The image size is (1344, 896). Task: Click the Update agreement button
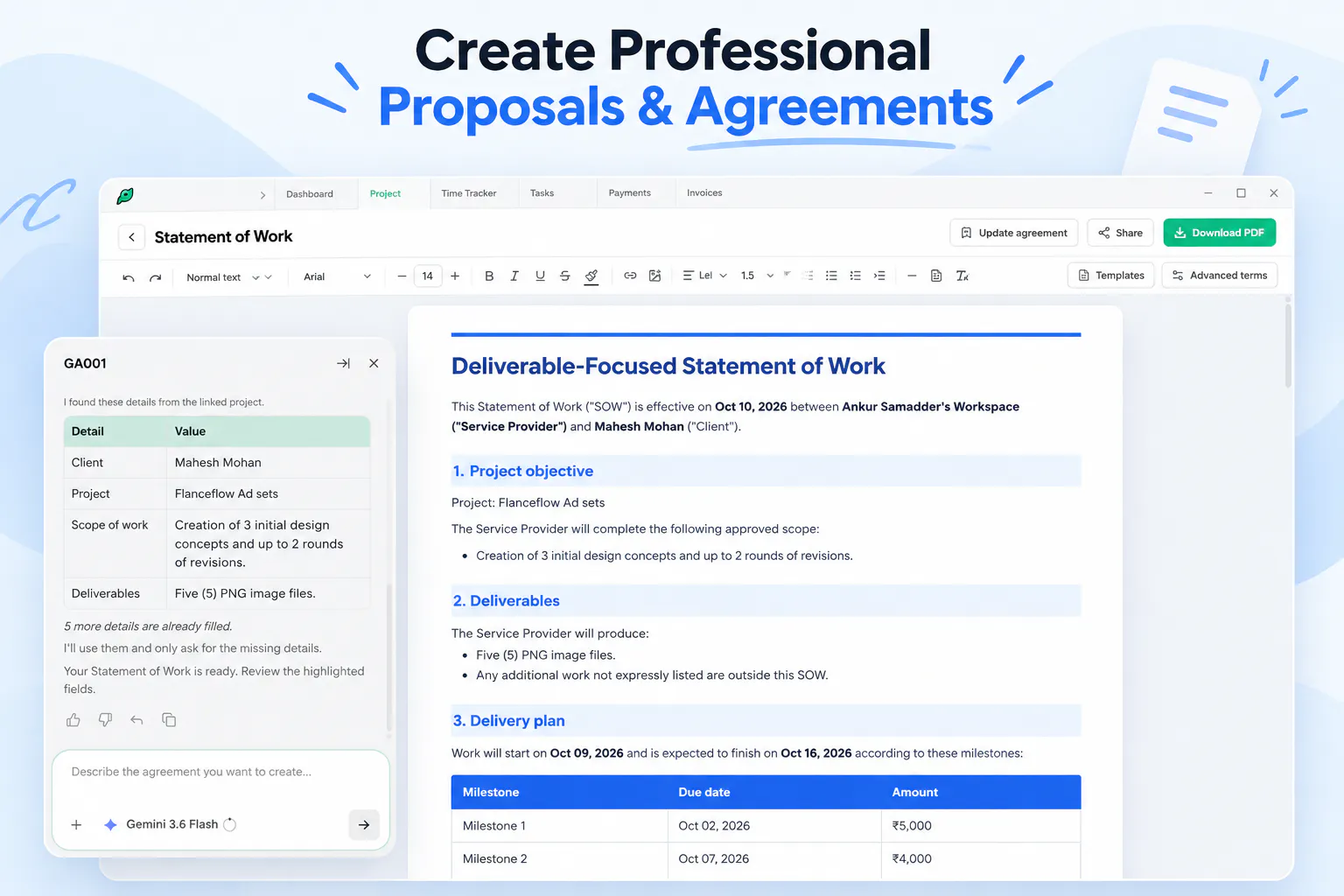(x=1014, y=233)
